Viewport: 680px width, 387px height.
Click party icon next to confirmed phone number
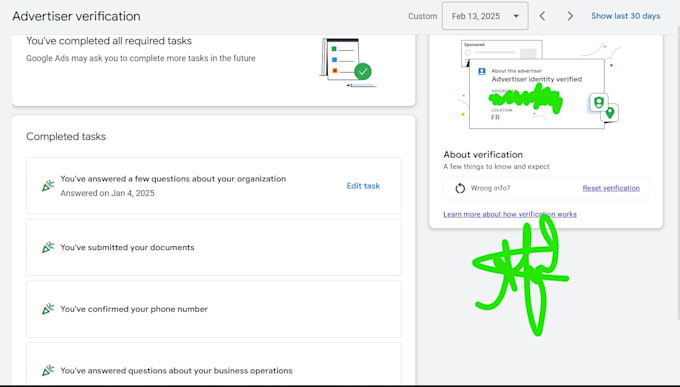48,309
